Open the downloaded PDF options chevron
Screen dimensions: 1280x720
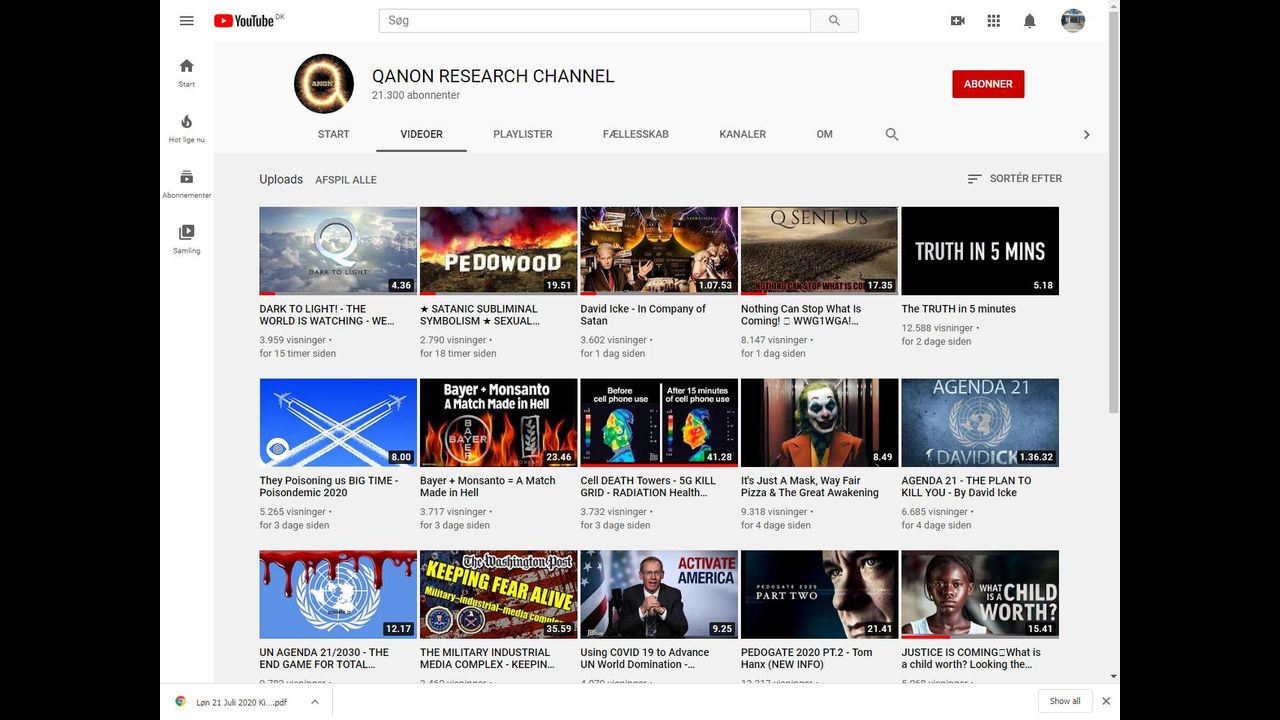[314, 702]
